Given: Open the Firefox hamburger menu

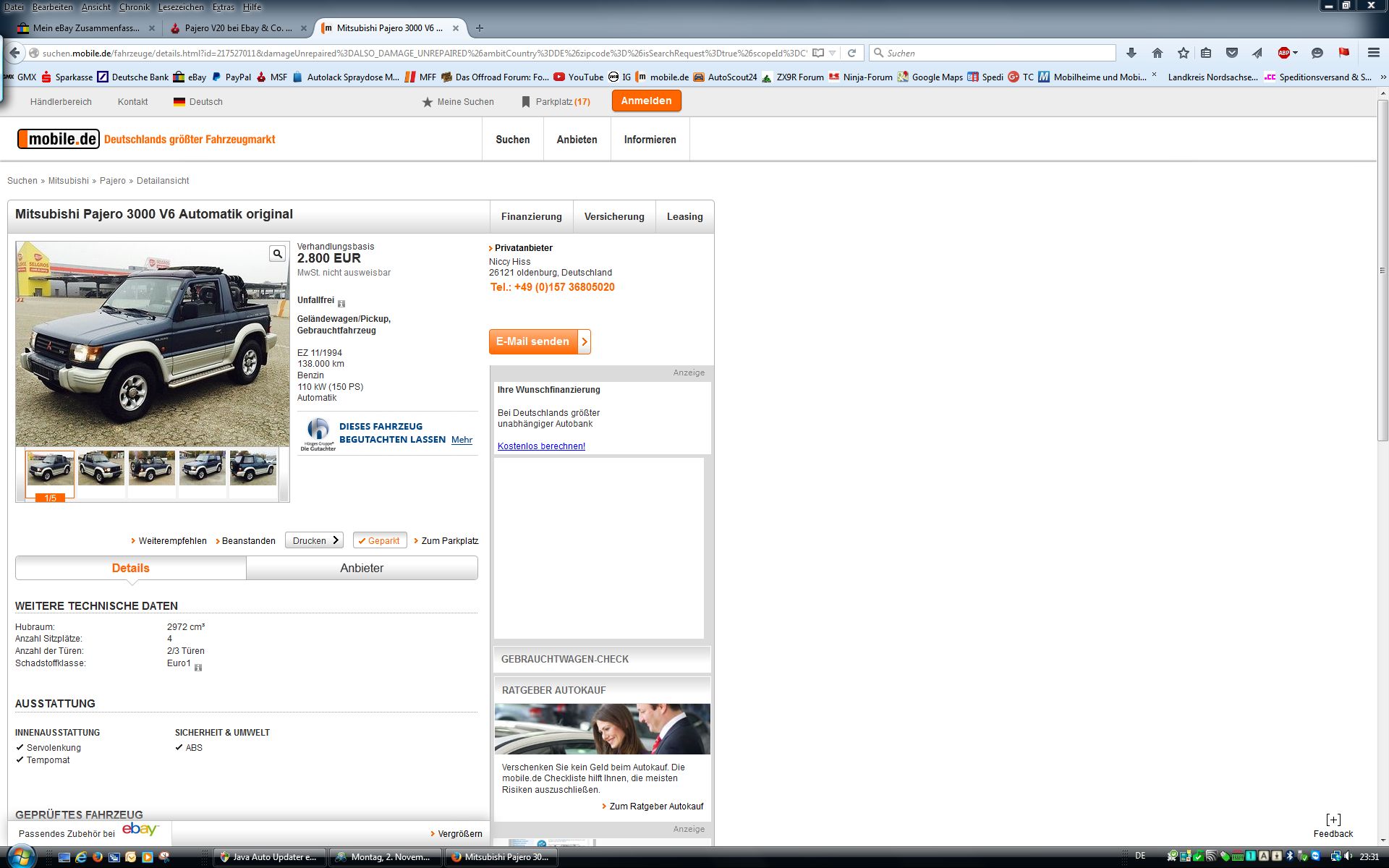Looking at the screenshot, I should 1373,53.
